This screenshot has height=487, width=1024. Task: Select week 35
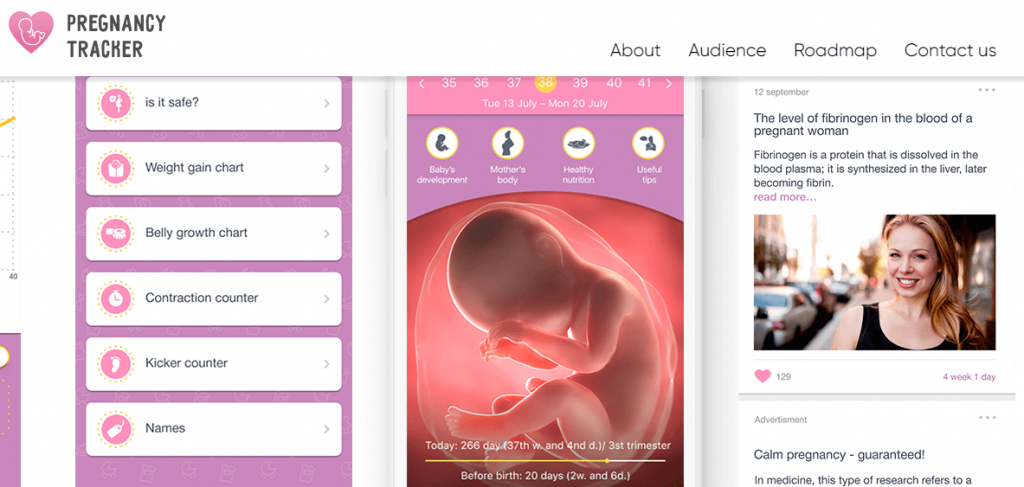click(449, 84)
